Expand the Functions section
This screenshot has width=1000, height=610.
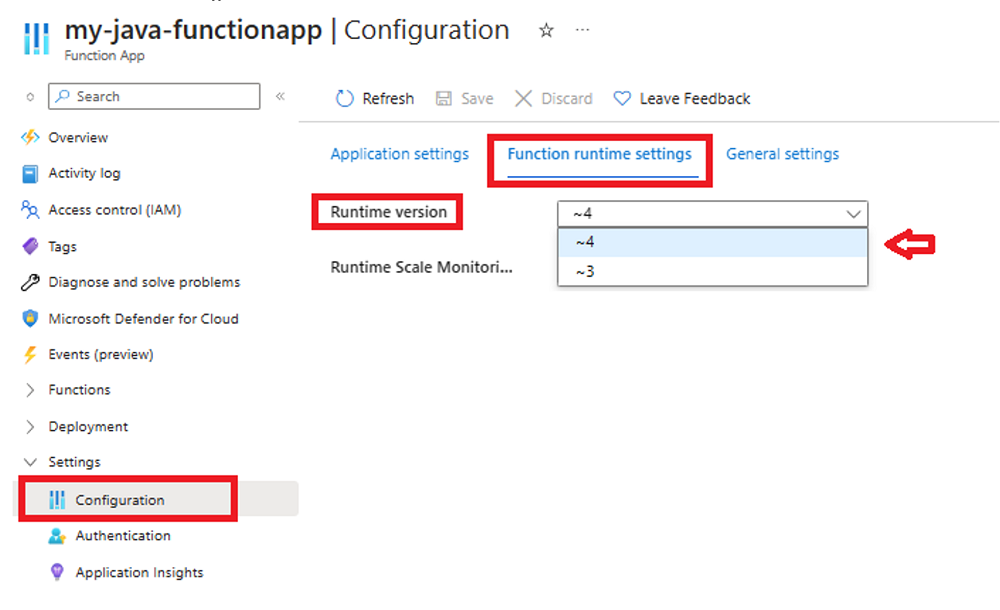coord(30,390)
